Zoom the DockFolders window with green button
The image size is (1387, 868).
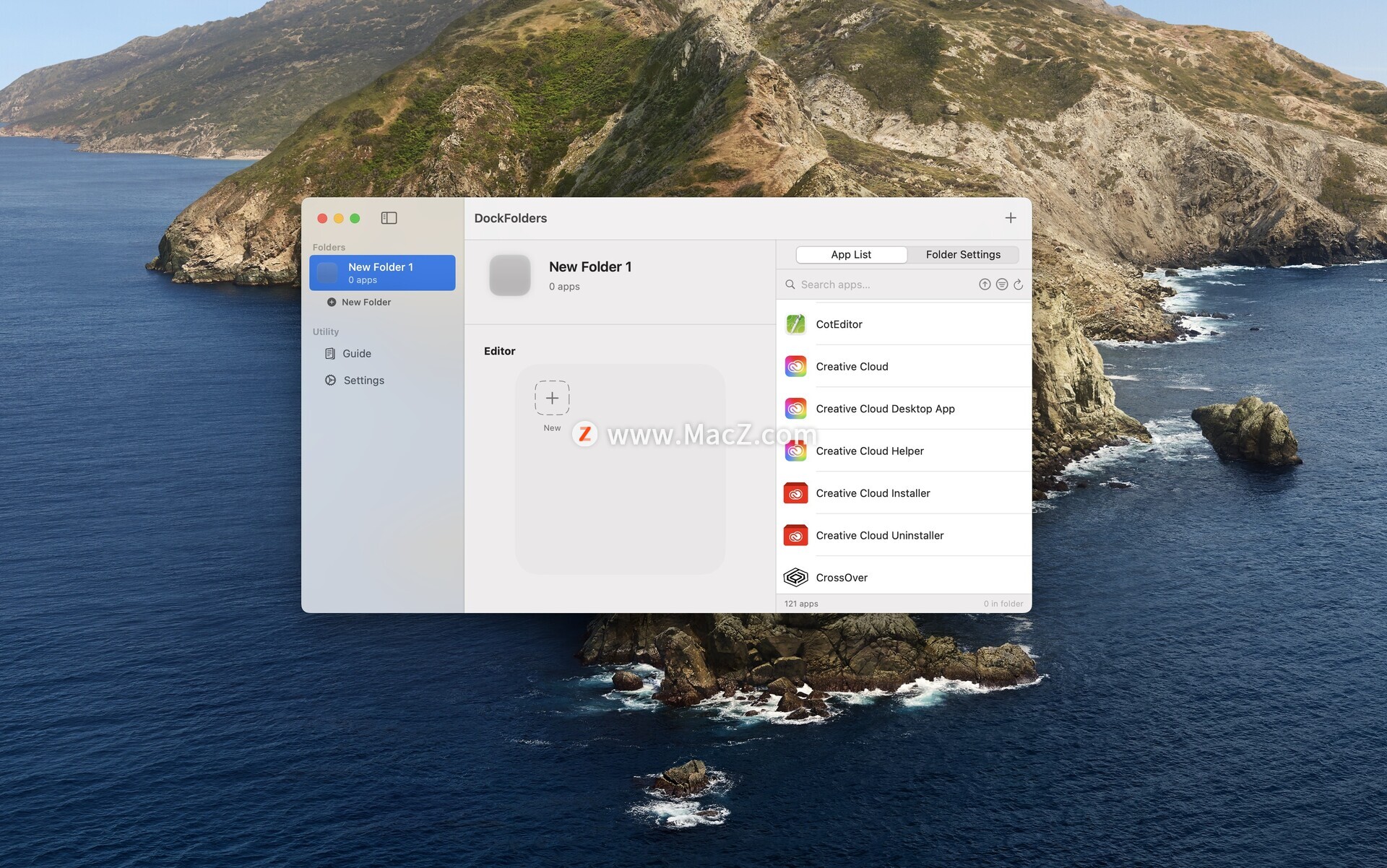tap(355, 218)
